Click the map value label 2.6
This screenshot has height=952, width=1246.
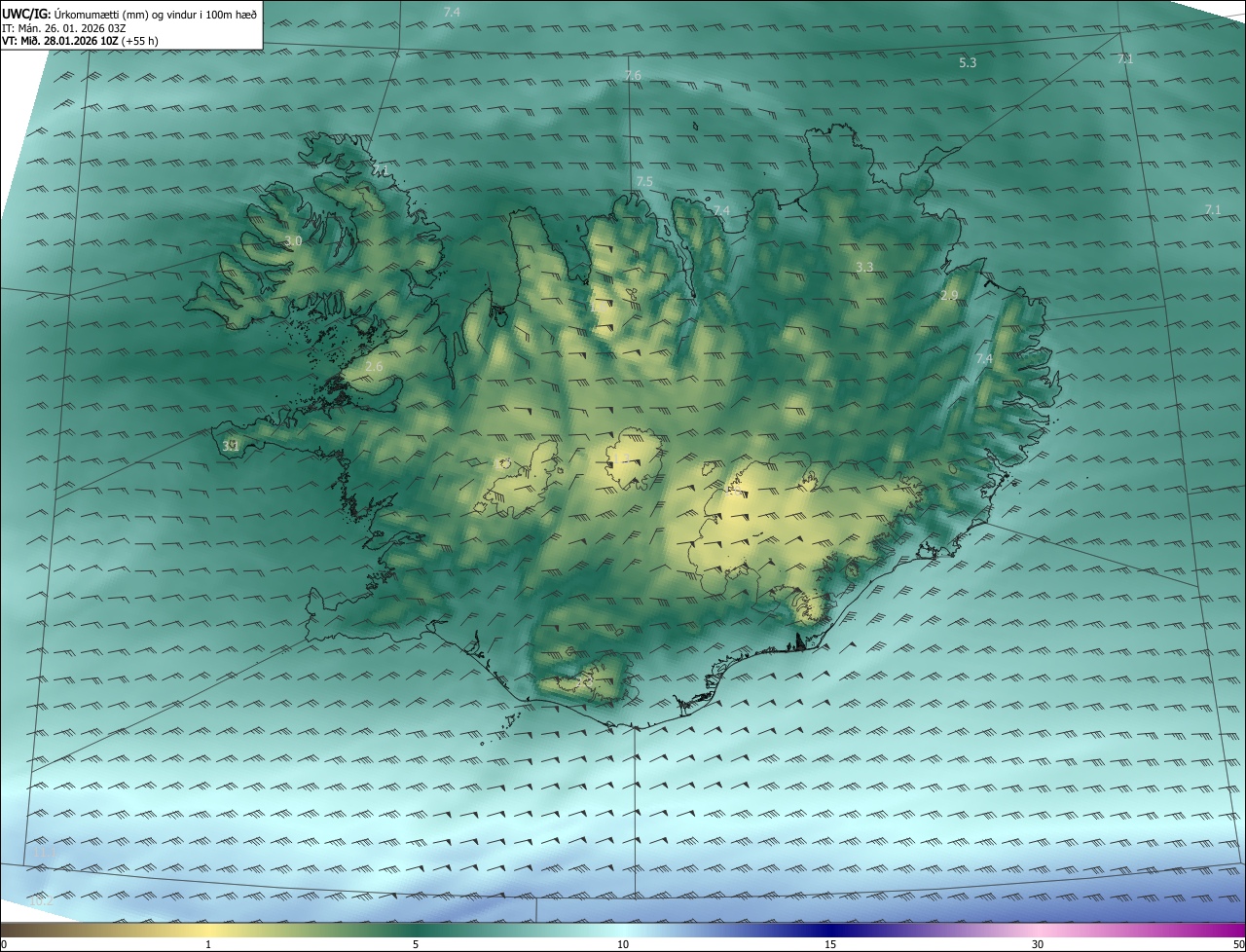[x=374, y=367]
